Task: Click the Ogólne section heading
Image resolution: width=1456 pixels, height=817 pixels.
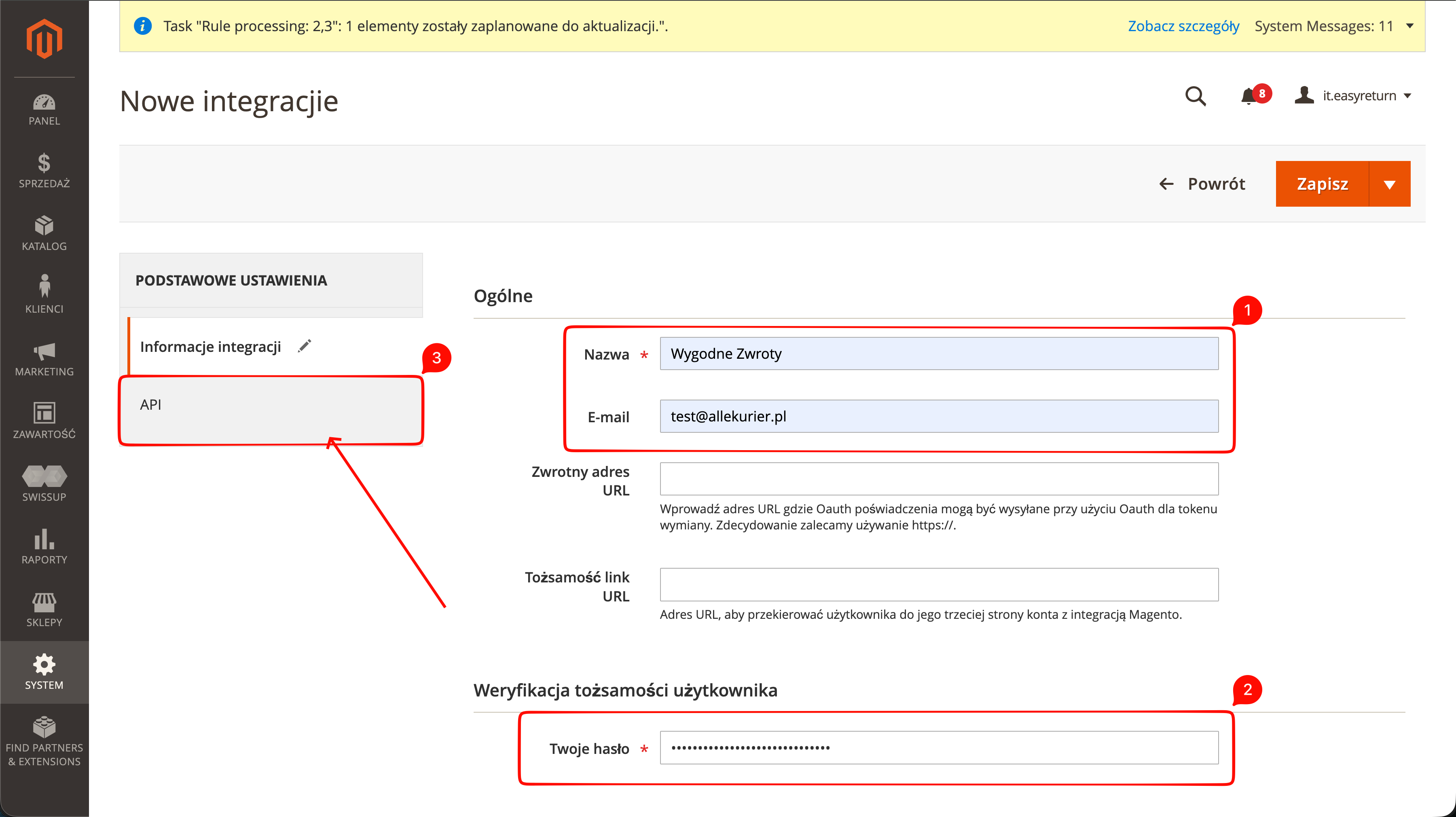Action: click(503, 296)
